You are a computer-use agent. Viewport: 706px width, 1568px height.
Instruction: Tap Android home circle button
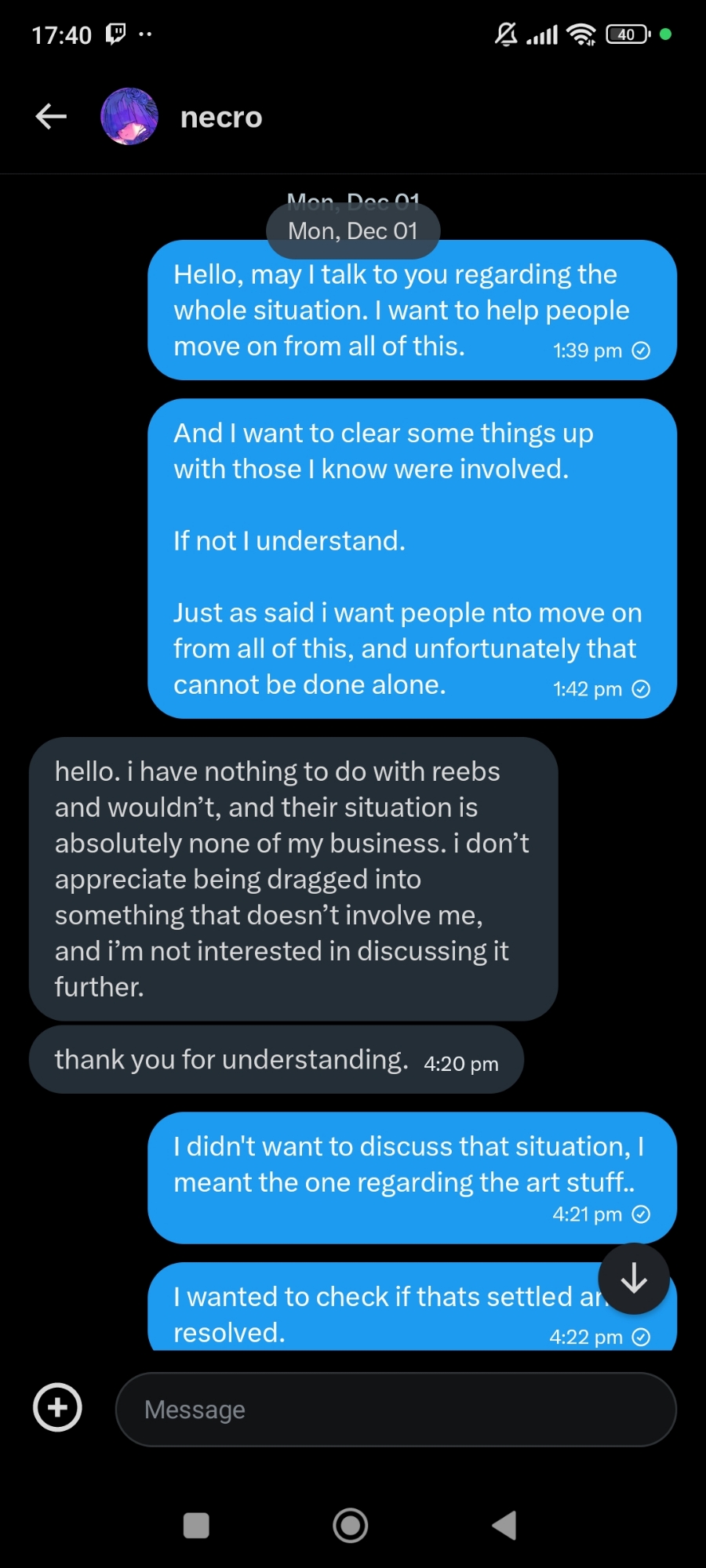351,1526
